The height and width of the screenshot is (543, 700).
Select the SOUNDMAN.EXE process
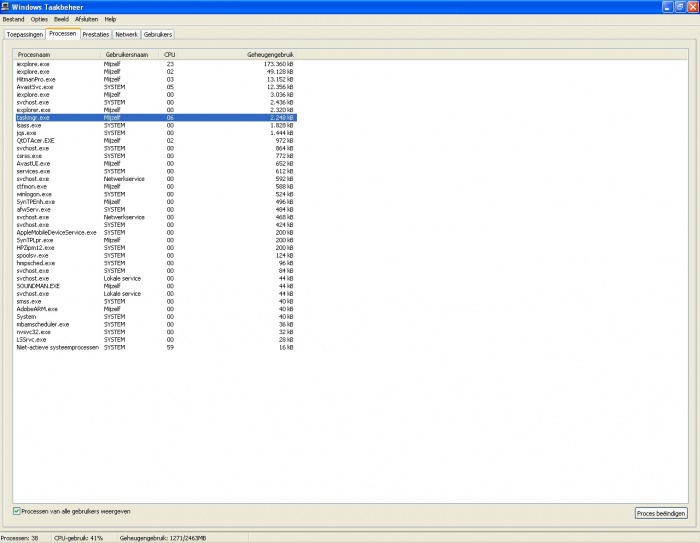coord(155,286)
